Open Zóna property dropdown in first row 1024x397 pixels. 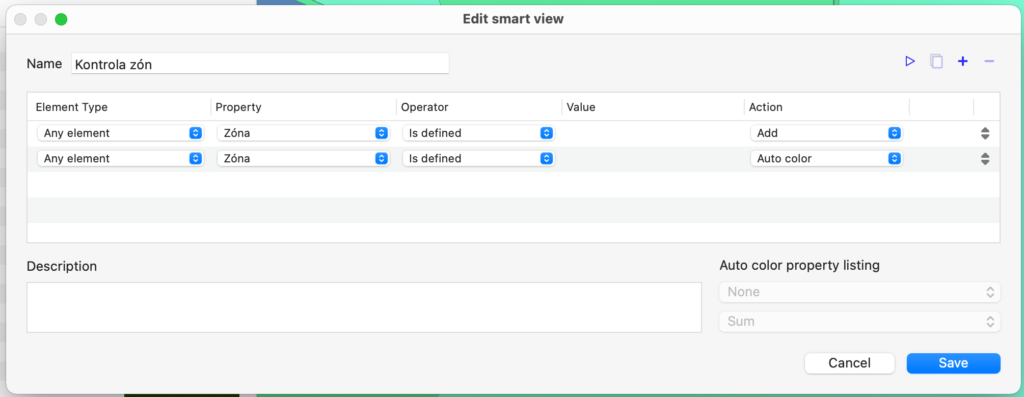click(303, 133)
